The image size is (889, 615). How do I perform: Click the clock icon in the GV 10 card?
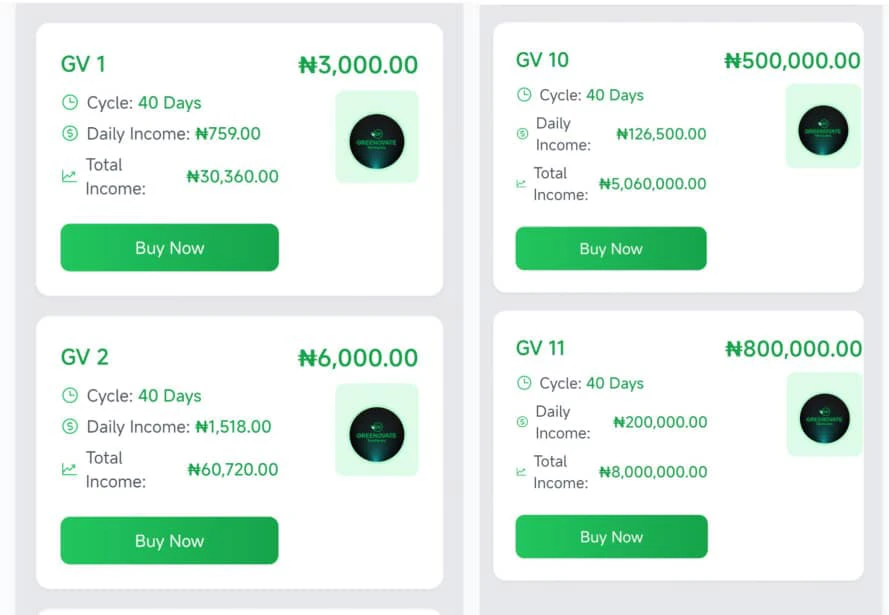[524, 95]
